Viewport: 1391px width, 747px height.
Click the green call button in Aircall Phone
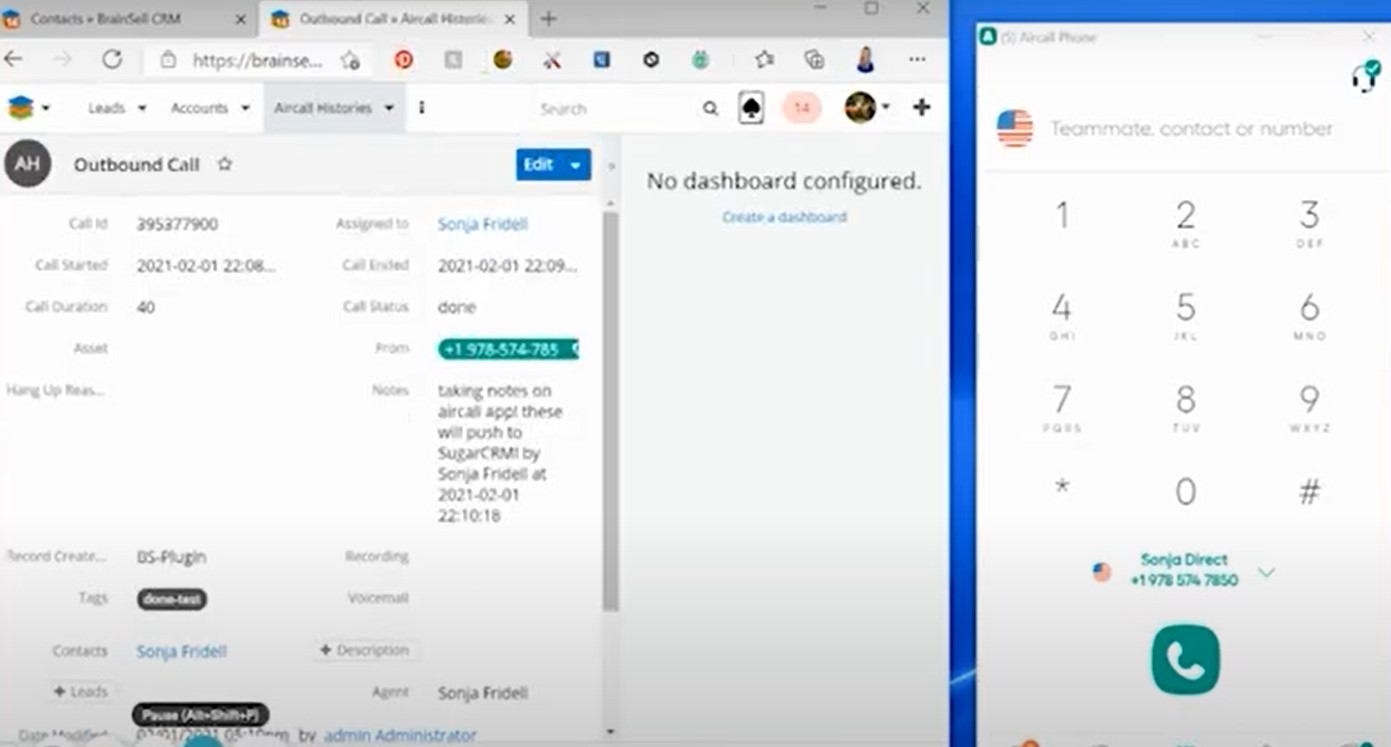pyautogui.click(x=1185, y=659)
